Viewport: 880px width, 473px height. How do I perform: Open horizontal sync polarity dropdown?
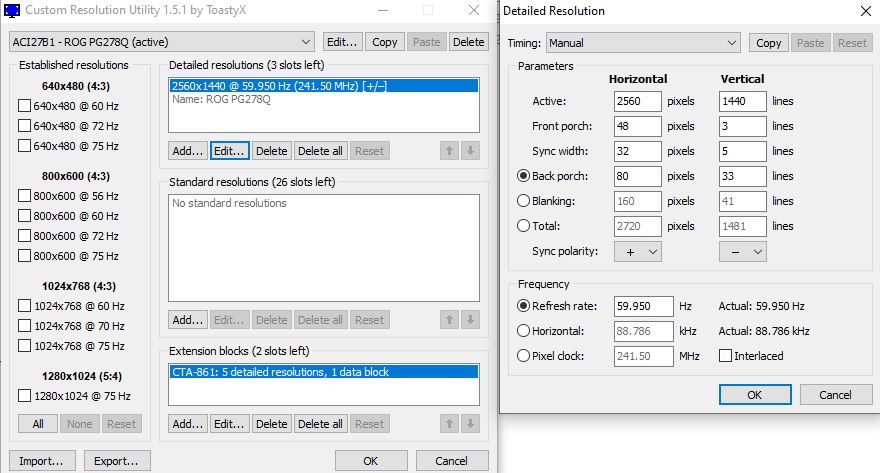tap(638, 252)
